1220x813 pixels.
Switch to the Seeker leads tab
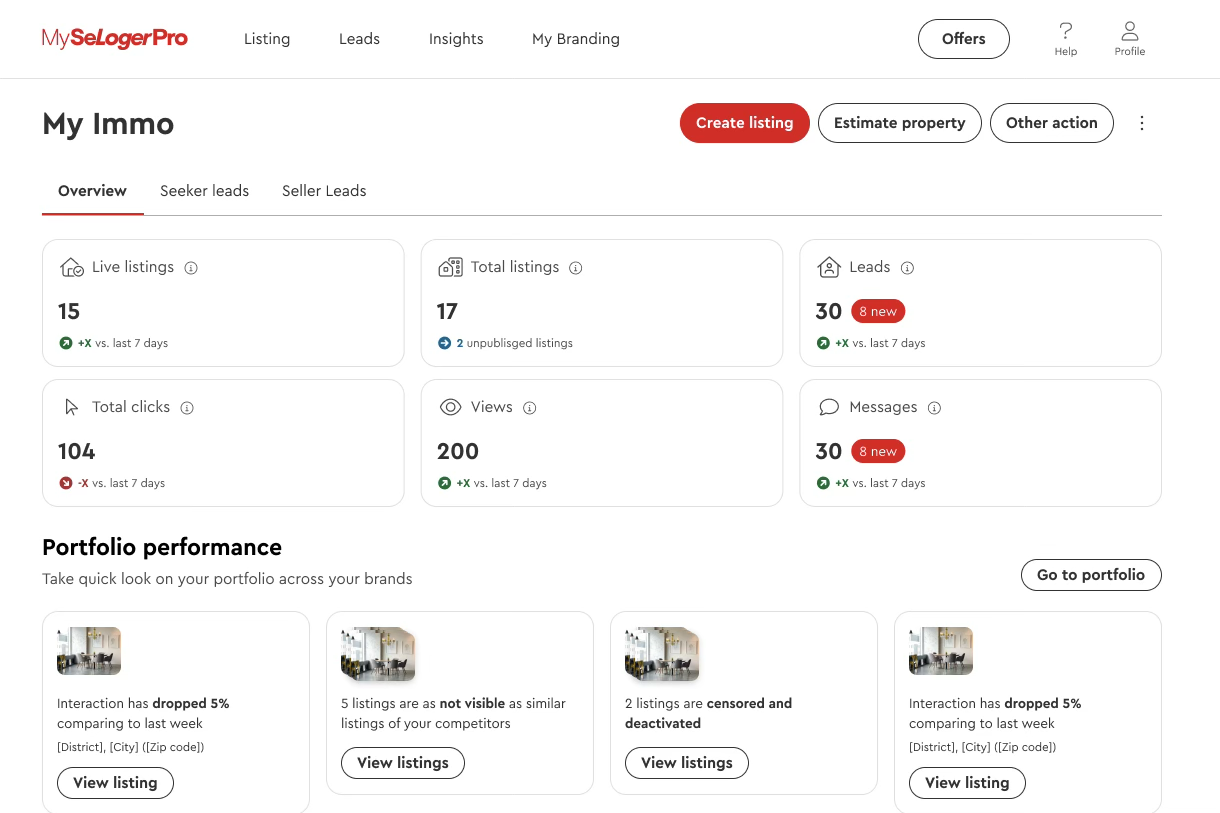[204, 191]
